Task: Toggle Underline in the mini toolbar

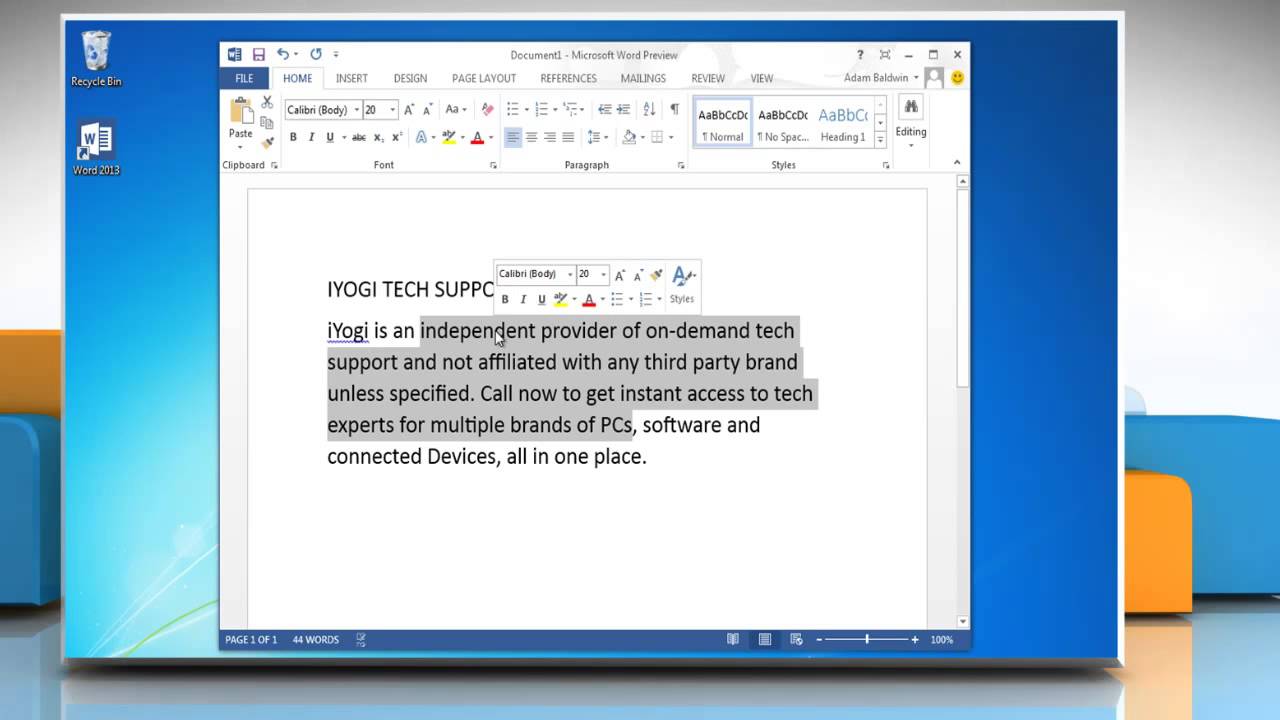Action: (541, 299)
